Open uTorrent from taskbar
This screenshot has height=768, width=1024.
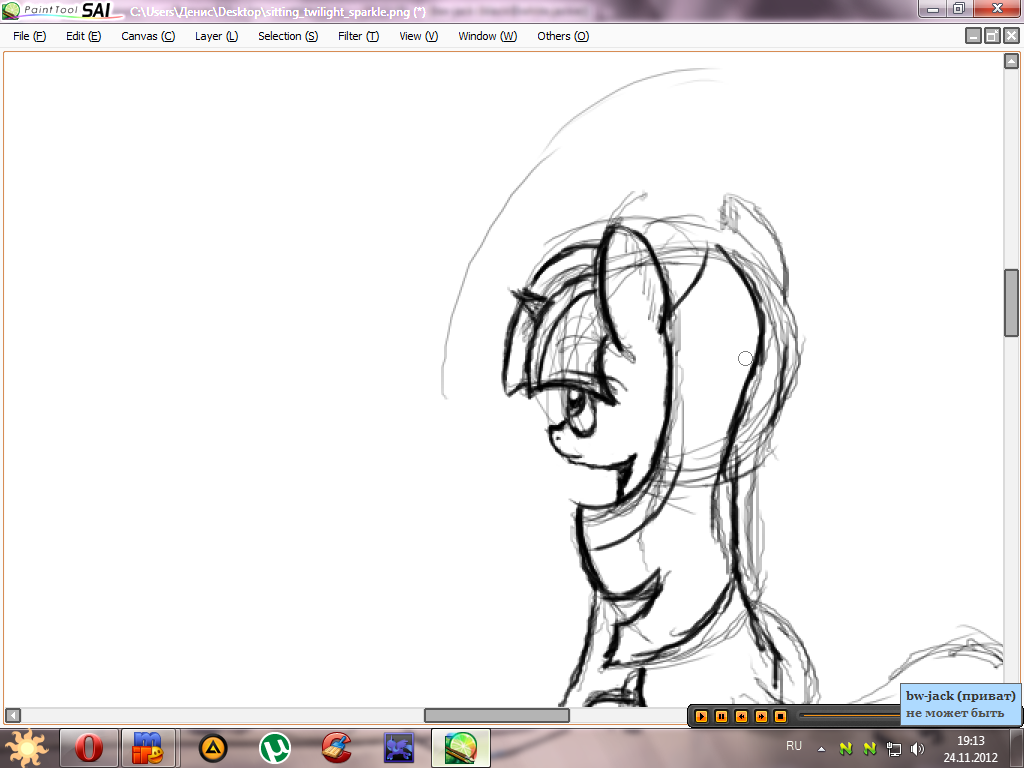pos(275,748)
